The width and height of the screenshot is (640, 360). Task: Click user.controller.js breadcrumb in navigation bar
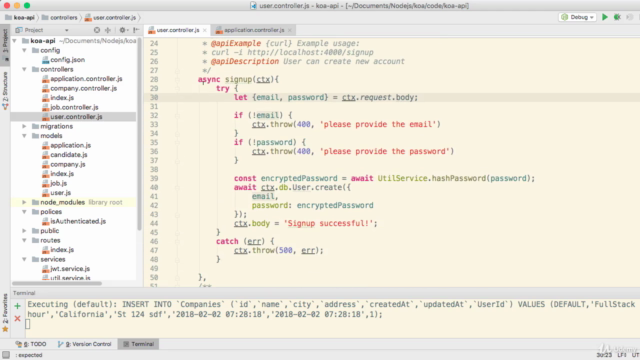110,18
